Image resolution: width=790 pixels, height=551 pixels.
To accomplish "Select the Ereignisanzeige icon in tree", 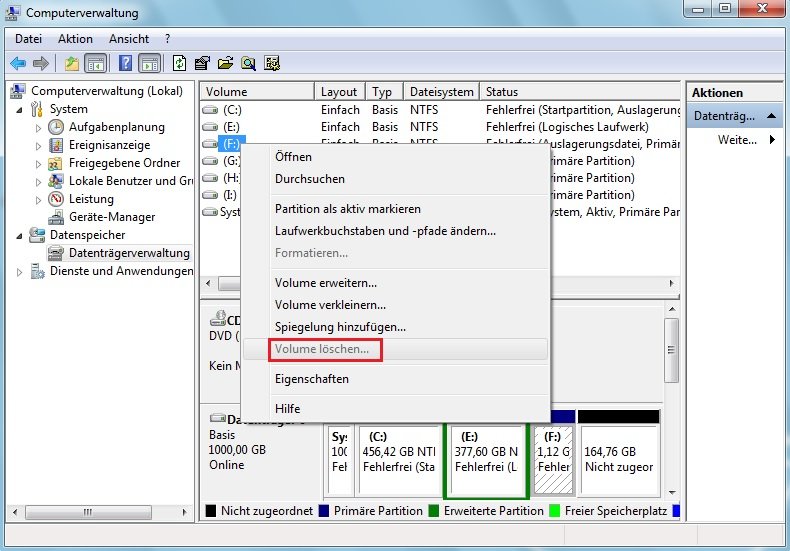I will click(56, 145).
